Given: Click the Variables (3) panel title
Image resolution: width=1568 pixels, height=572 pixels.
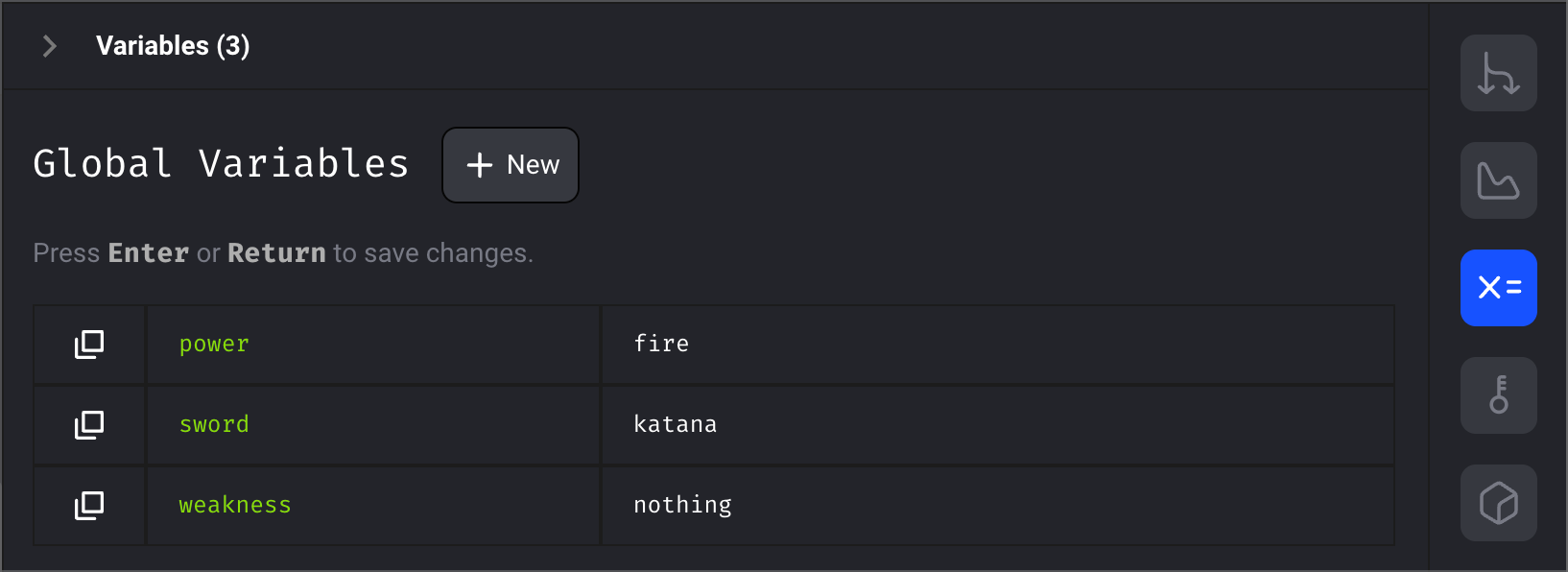Looking at the screenshot, I should pyautogui.click(x=173, y=46).
